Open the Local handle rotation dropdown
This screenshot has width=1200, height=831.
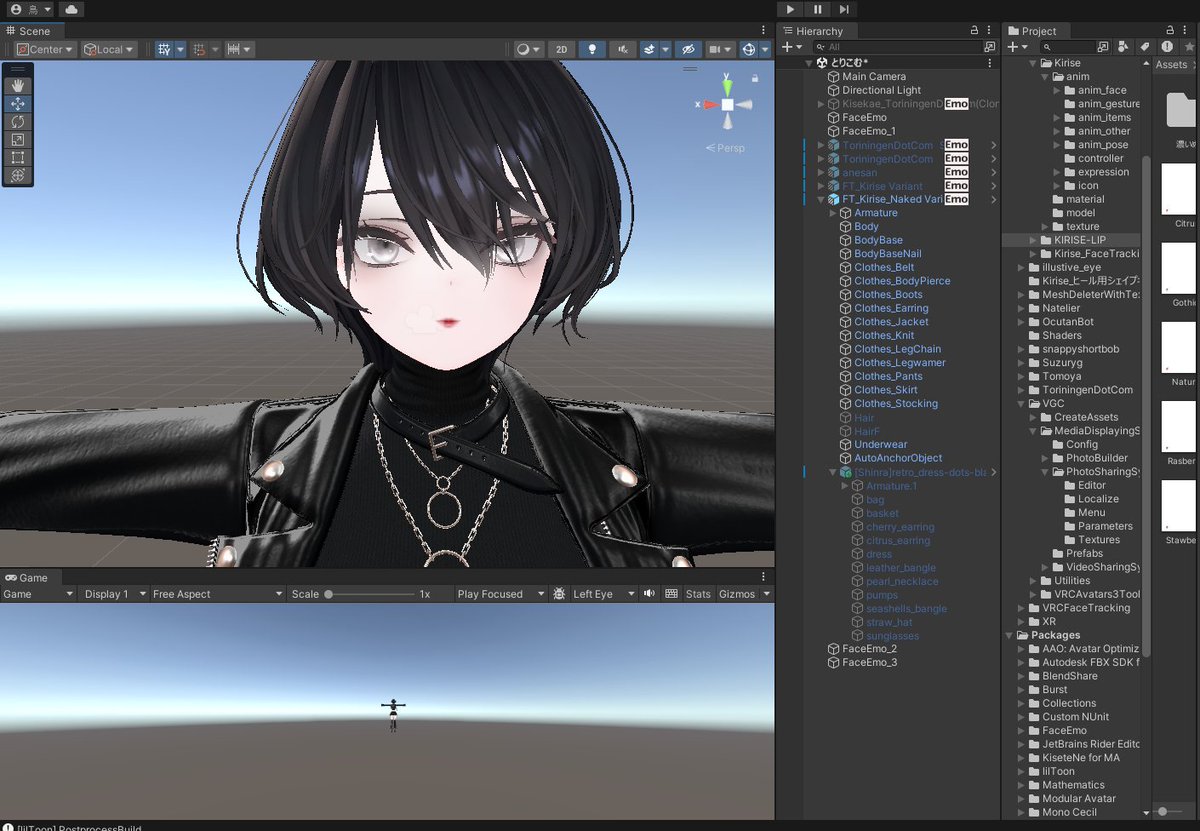tap(109, 49)
